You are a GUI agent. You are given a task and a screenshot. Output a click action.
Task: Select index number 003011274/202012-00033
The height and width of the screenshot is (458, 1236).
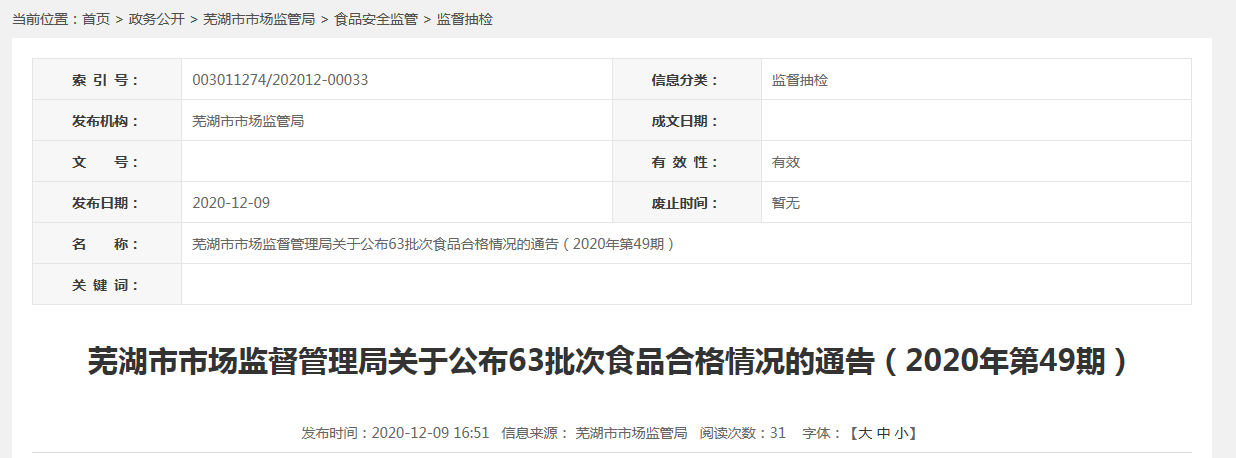(x=280, y=80)
